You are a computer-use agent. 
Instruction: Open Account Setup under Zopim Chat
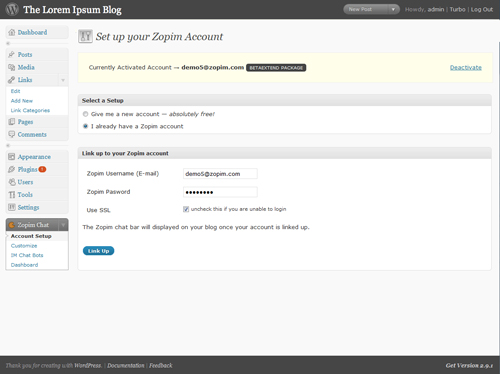(x=31, y=236)
